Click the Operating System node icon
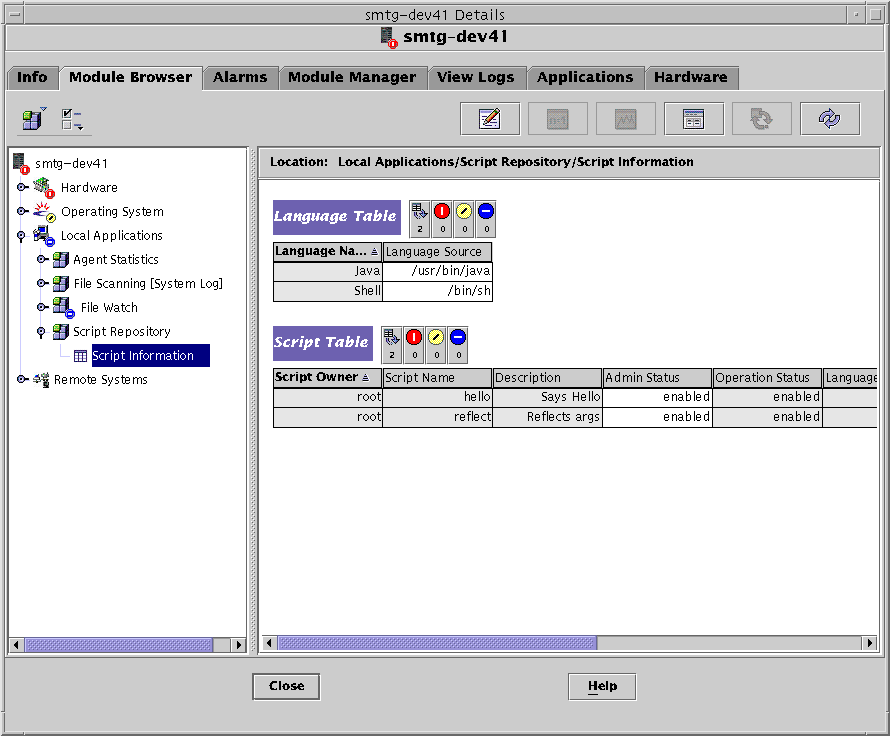 click(44, 212)
